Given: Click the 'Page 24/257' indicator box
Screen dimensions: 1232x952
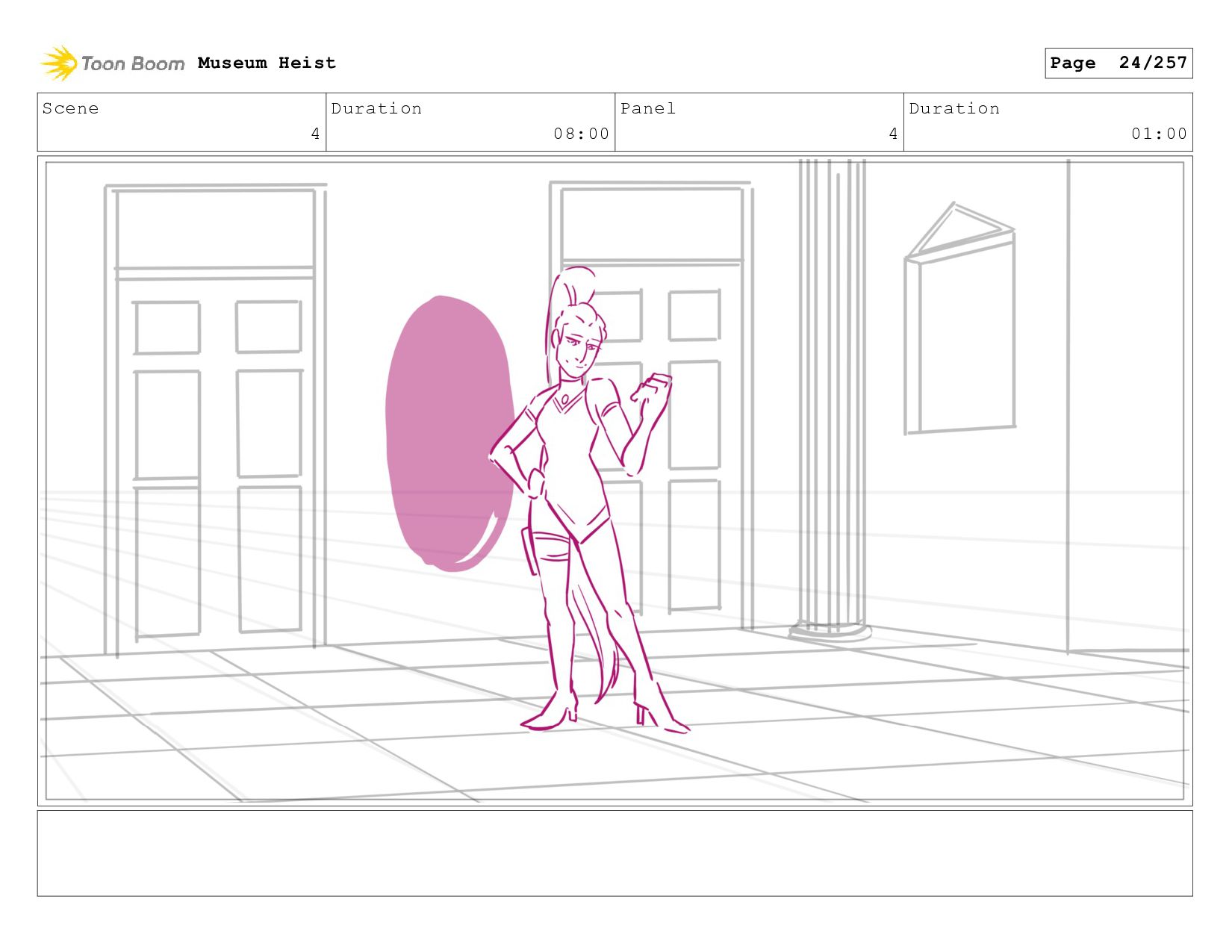Looking at the screenshot, I should tap(1119, 63).
